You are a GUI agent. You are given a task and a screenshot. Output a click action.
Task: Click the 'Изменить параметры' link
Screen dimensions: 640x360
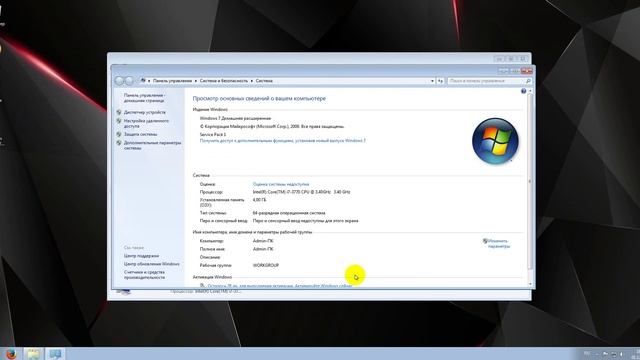click(x=498, y=244)
